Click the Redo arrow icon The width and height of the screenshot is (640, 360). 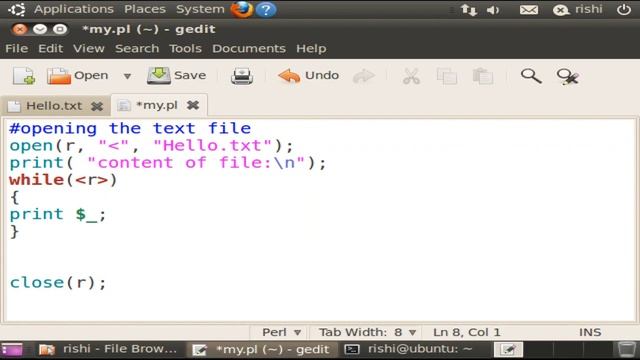364,76
